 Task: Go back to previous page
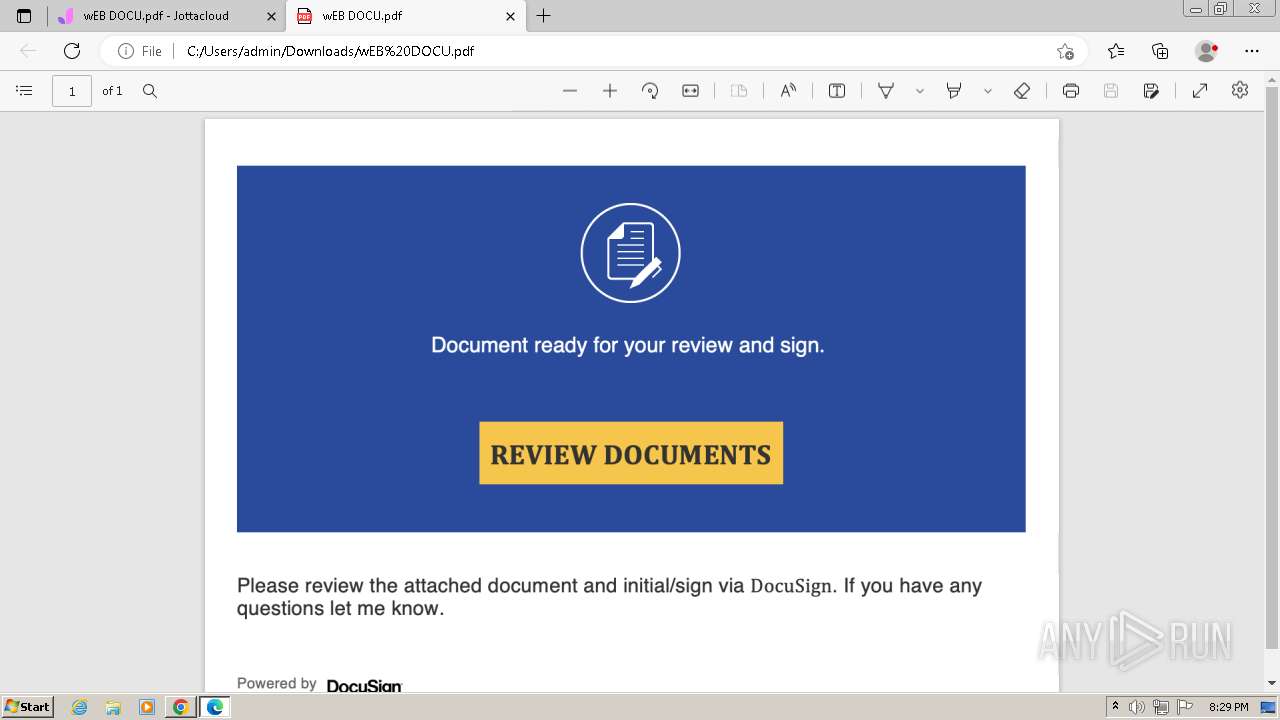pos(28,51)
